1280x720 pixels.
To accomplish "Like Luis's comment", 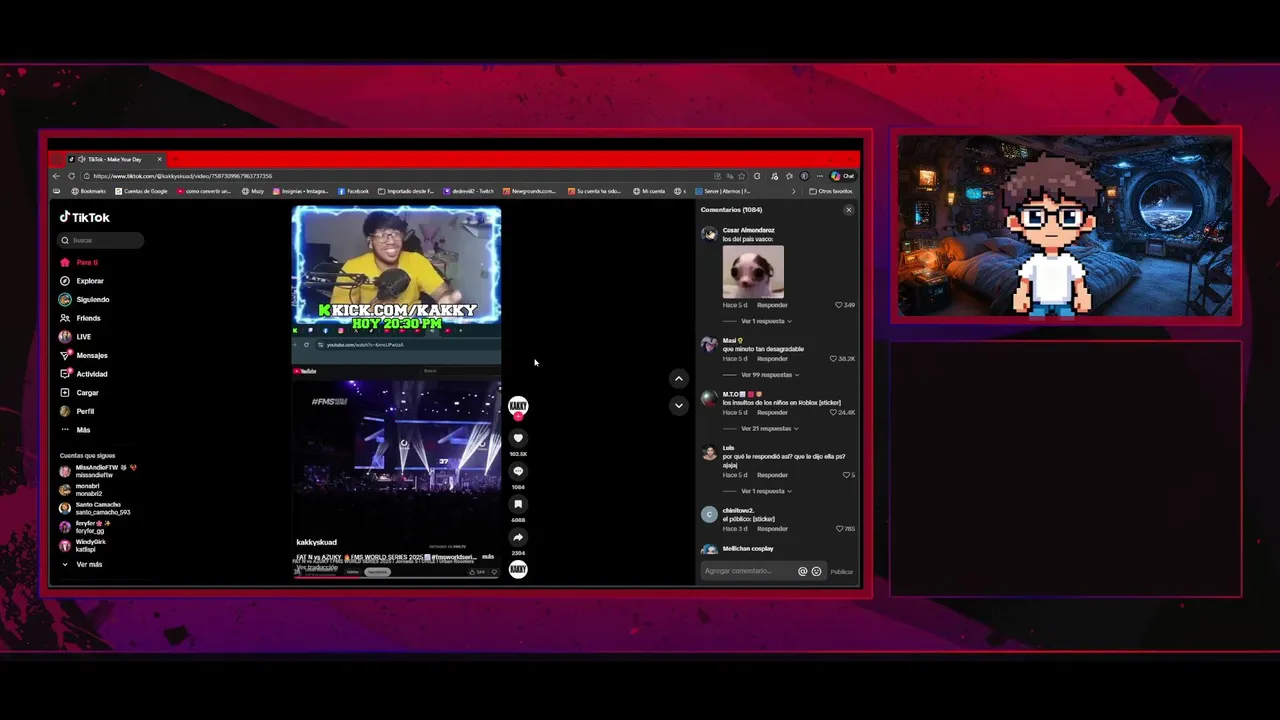I will 846,475.
